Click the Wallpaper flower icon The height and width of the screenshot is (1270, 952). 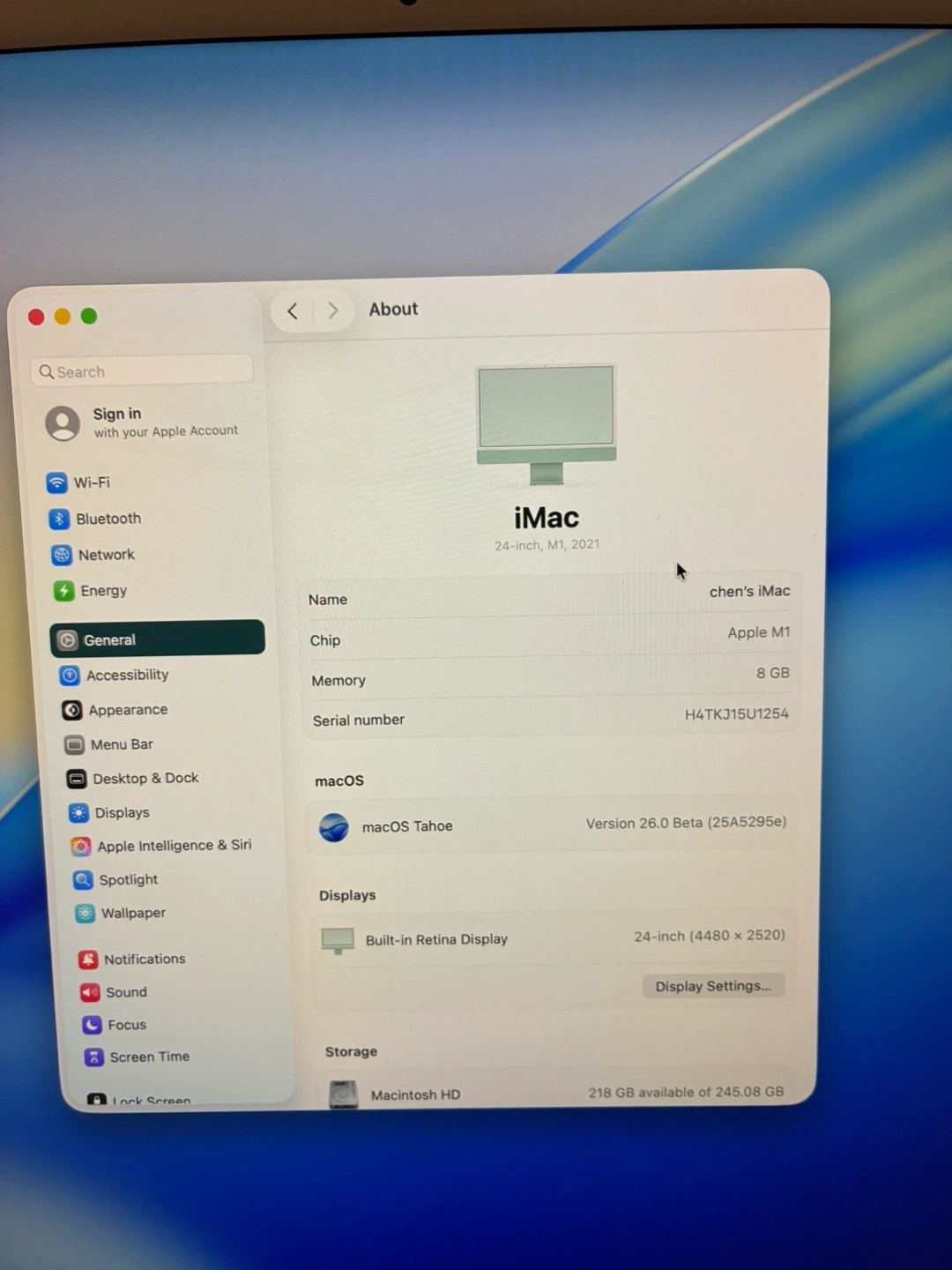[x=85, y=914]
